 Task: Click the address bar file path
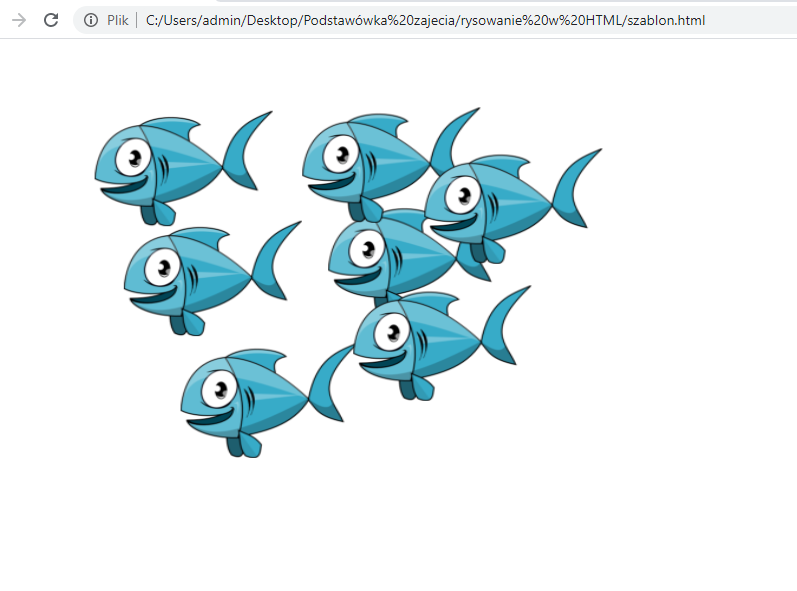tap(425, 20)
